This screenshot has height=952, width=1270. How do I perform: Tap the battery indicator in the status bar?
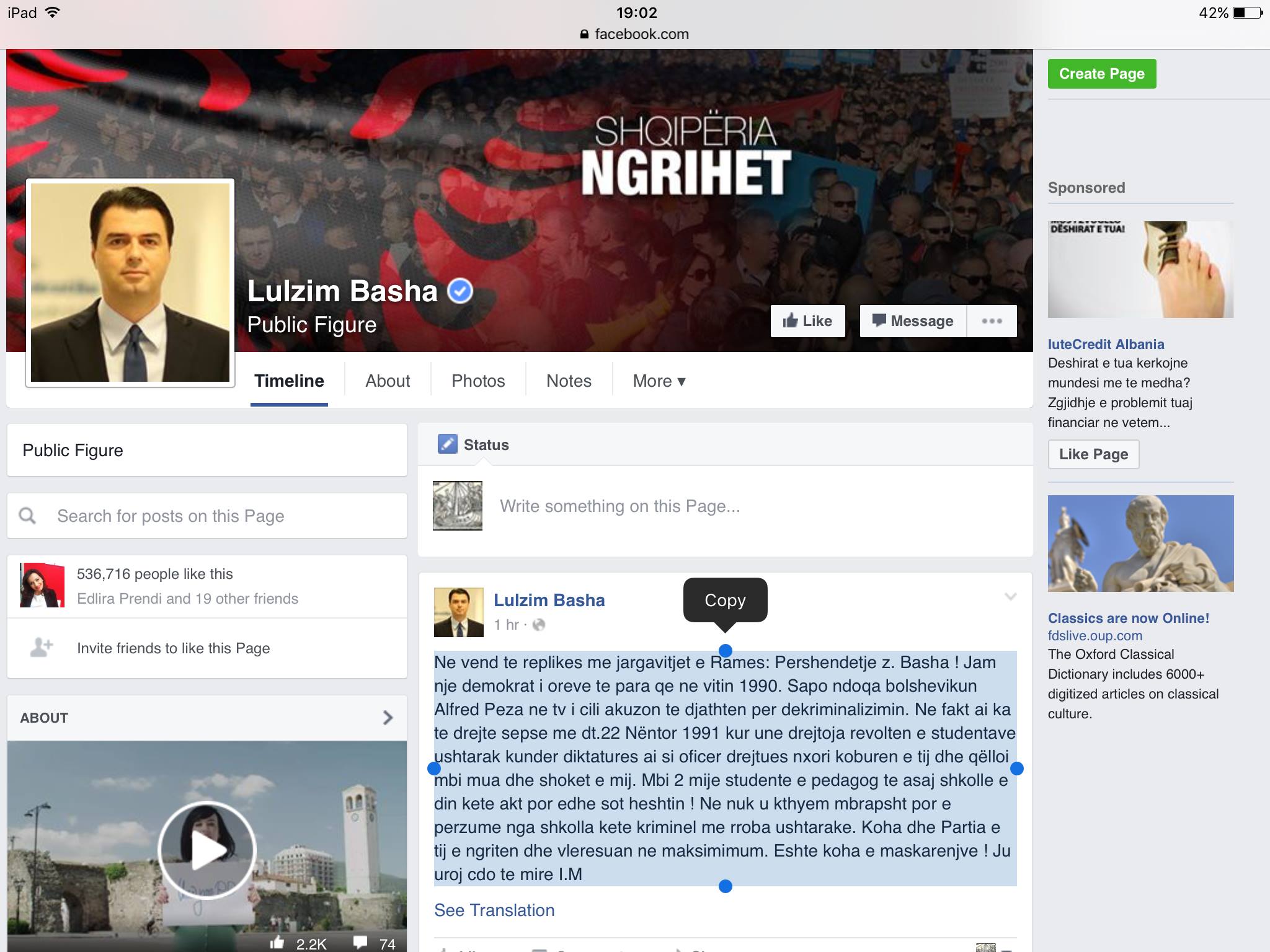(1248, 13)
